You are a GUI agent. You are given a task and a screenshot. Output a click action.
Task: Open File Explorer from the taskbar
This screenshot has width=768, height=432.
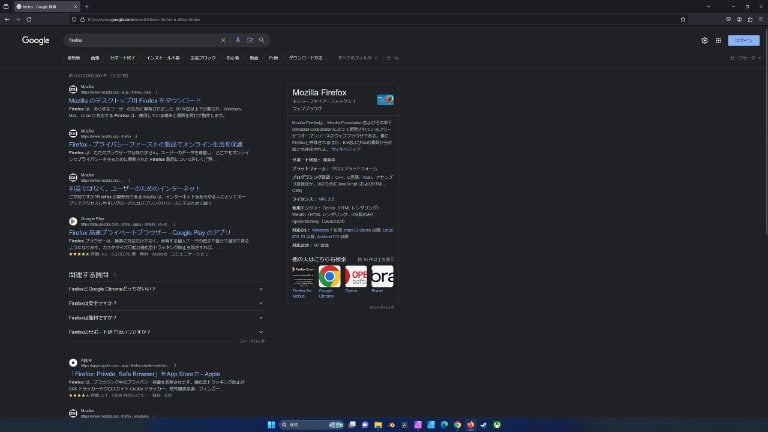click(x=378, y=425)
